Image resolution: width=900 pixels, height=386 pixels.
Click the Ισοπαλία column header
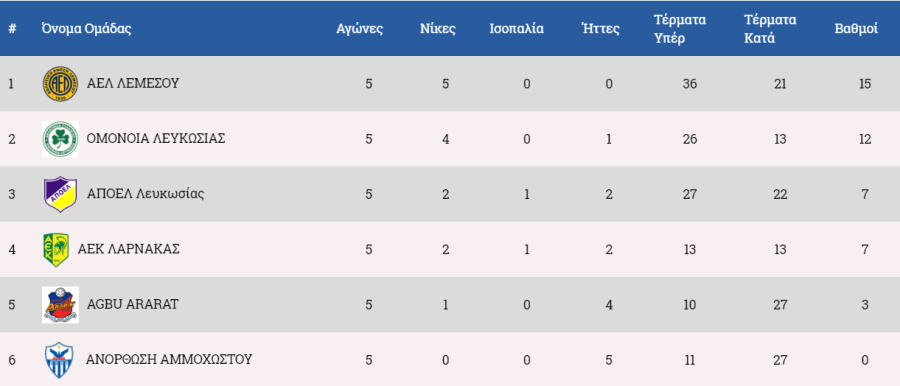(517, 29)
